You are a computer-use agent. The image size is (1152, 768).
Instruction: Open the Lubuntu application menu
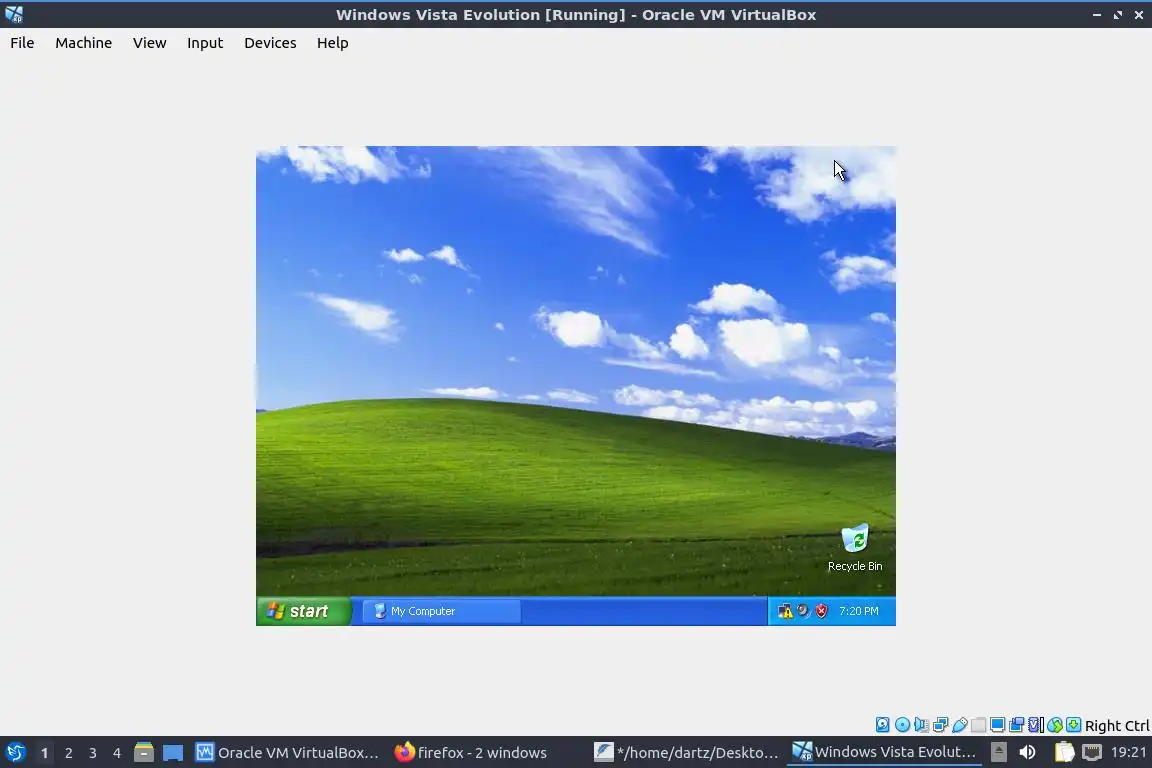pos(15,753)
